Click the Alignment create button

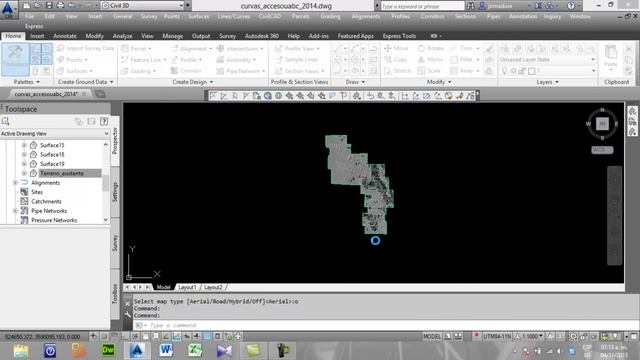tap(191, 48)
